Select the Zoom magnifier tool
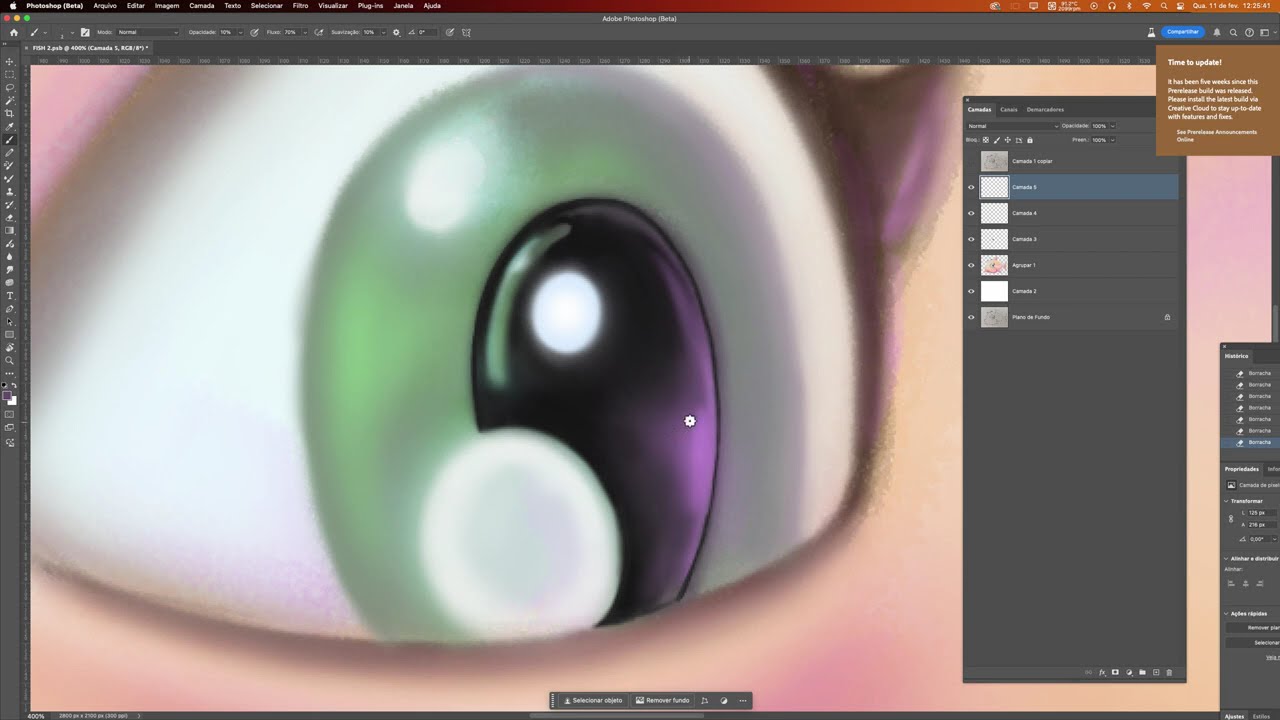Viewport: 1280px width, 720px height. click(x=10, y=361)
